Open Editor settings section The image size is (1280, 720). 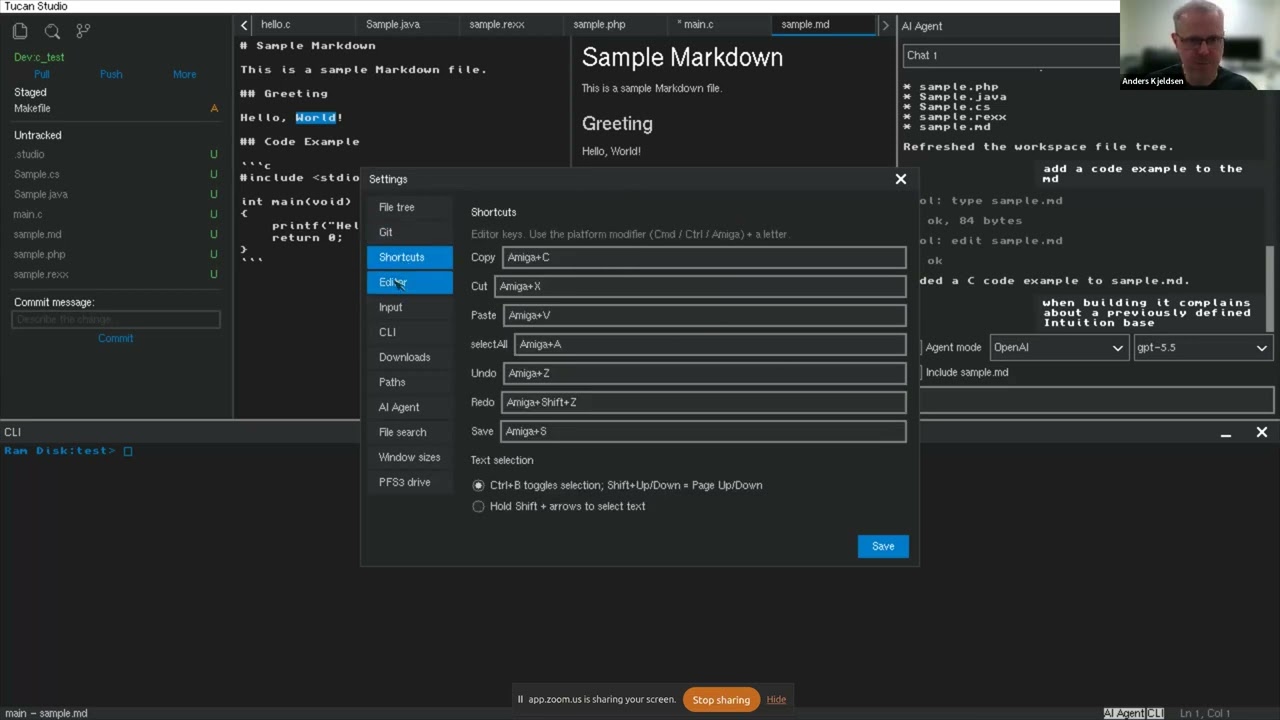pyautogui.click(x=409, y=282)
